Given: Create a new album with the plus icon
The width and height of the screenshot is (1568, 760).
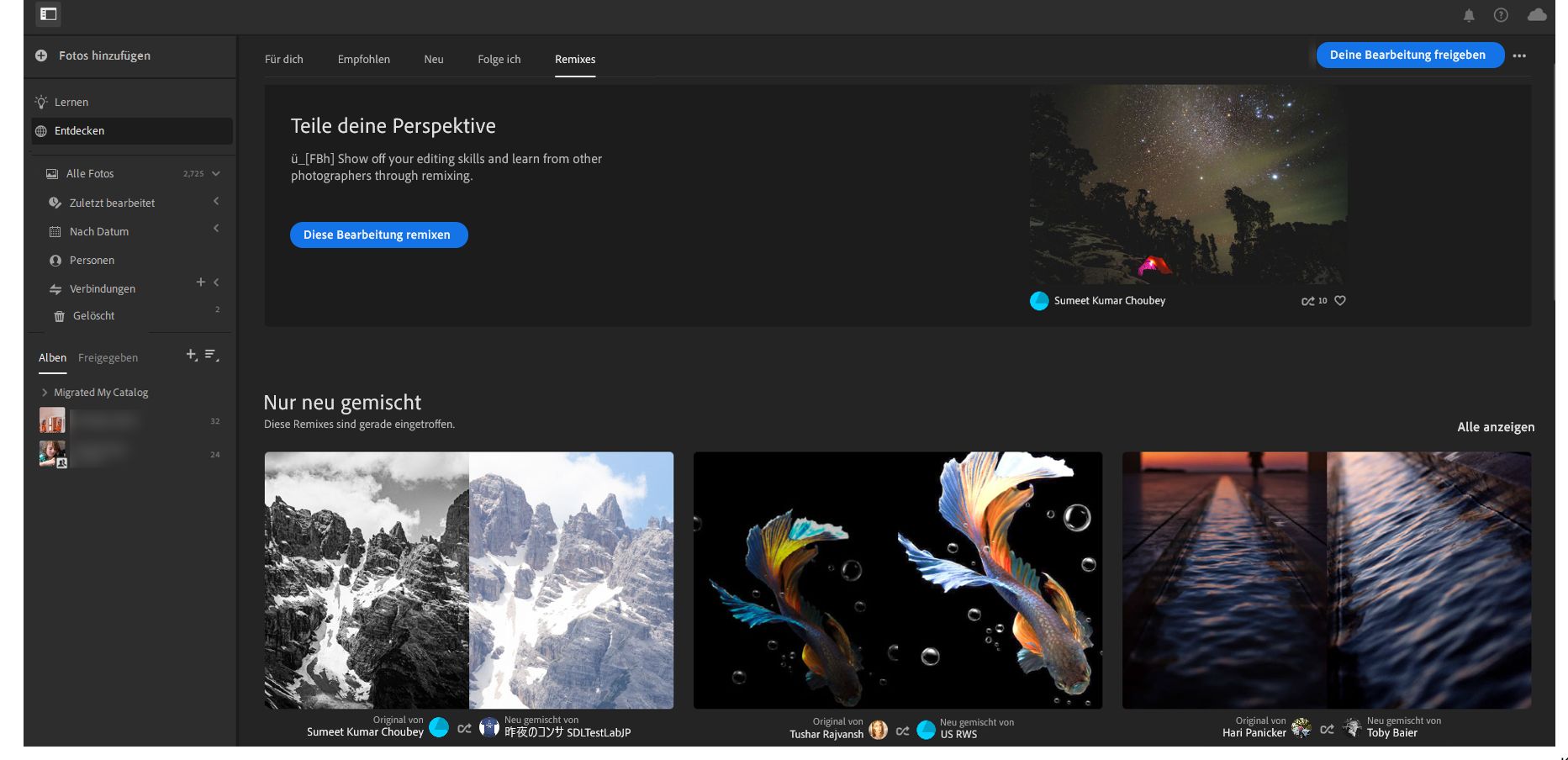Looking at the screenshot, I should pos(192,356).
